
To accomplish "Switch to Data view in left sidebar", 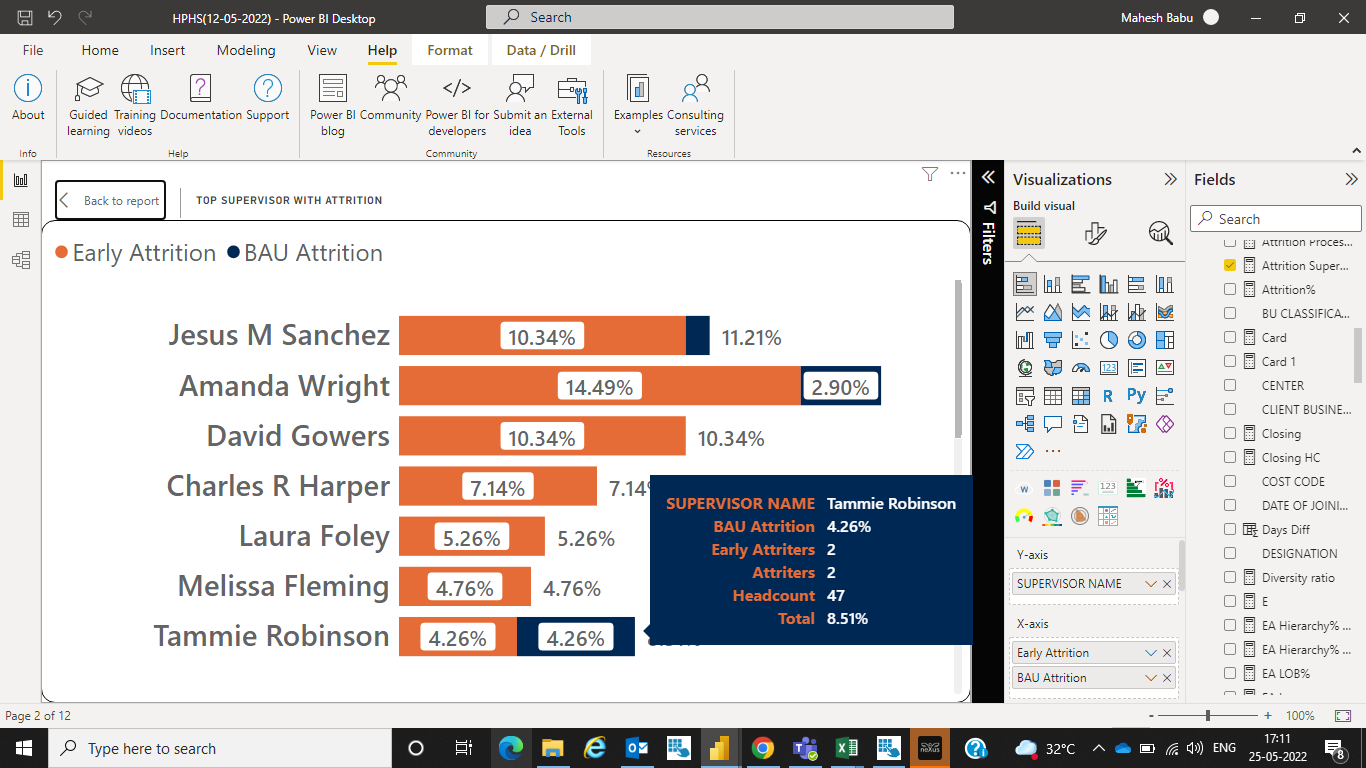I will pos(21,220).
